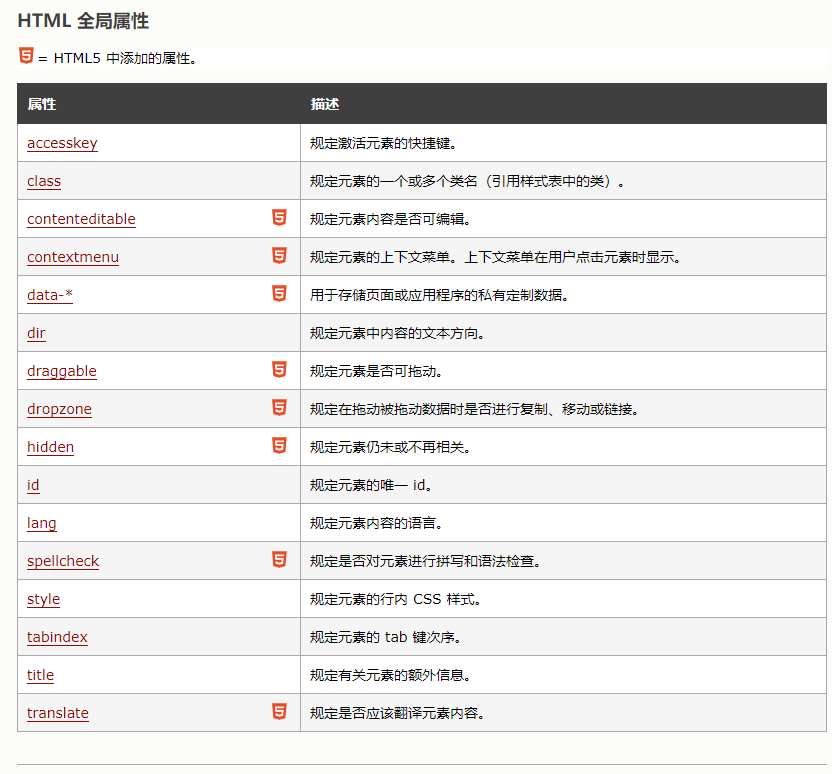Click HTML5 icon in dropzone row
Screen dimensions: 832x774
(279, 407)
